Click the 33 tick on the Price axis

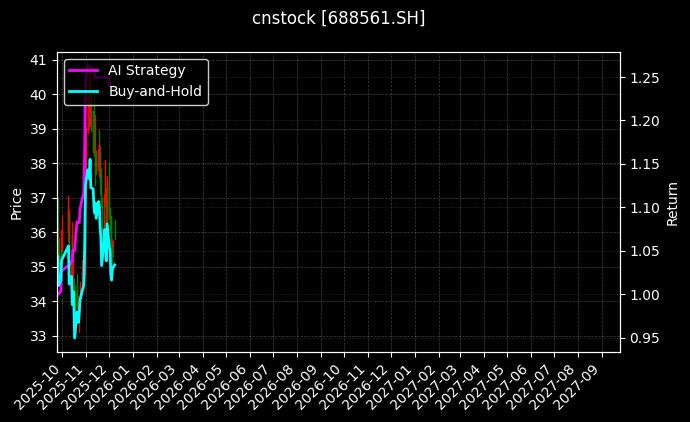(38, 336)
